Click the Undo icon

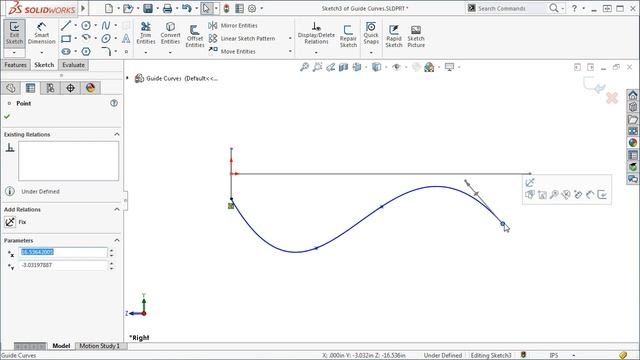point(187,8)
